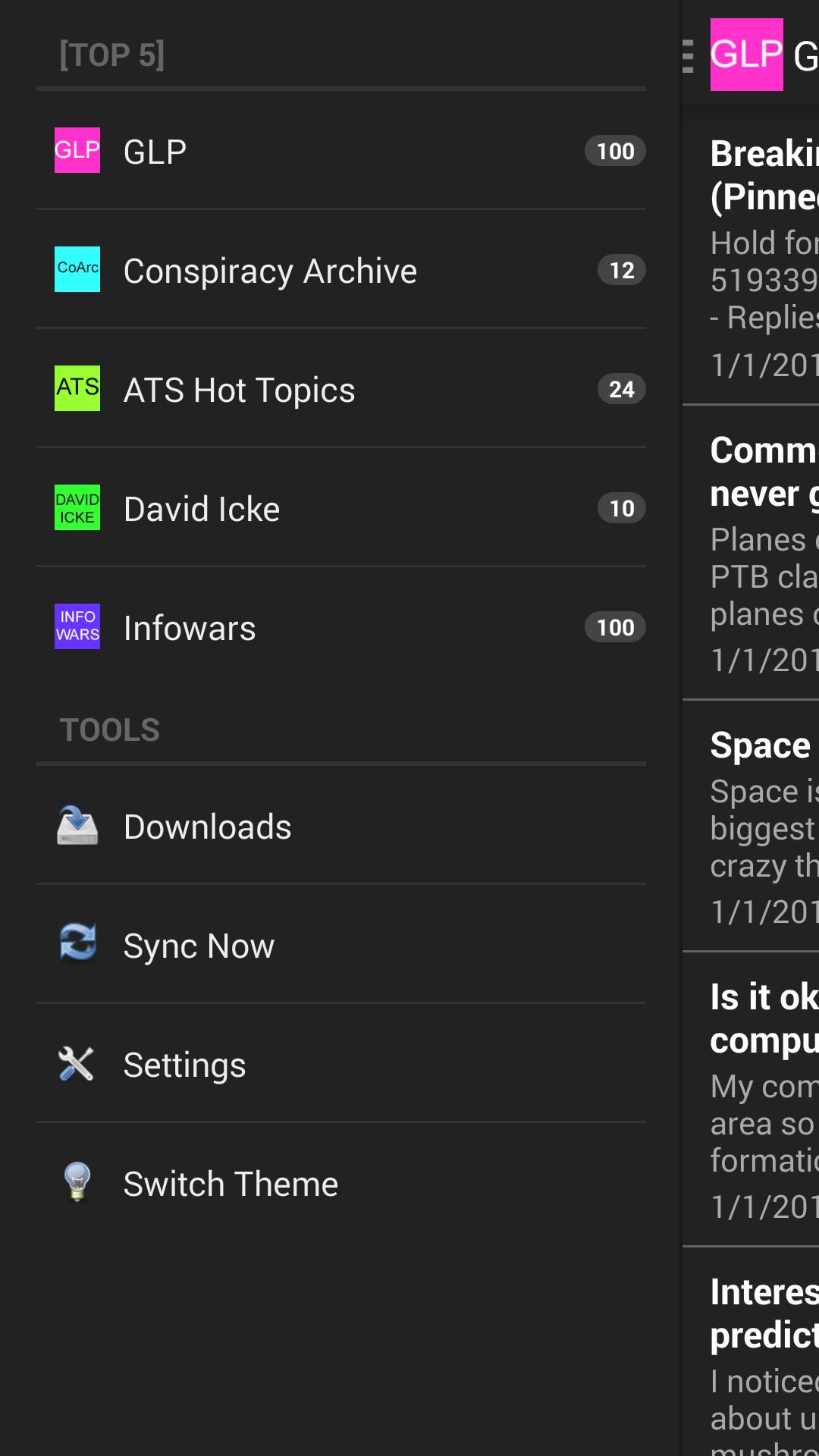Click the GLP unread count badge
819x1456 pixels.
(x=615, y=151)
